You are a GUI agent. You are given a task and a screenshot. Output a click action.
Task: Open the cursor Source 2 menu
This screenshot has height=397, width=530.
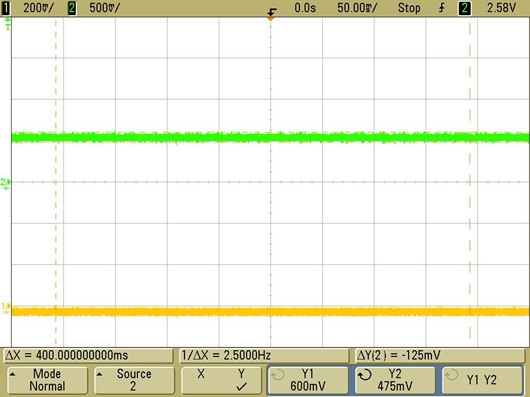(x=134, y=380)
